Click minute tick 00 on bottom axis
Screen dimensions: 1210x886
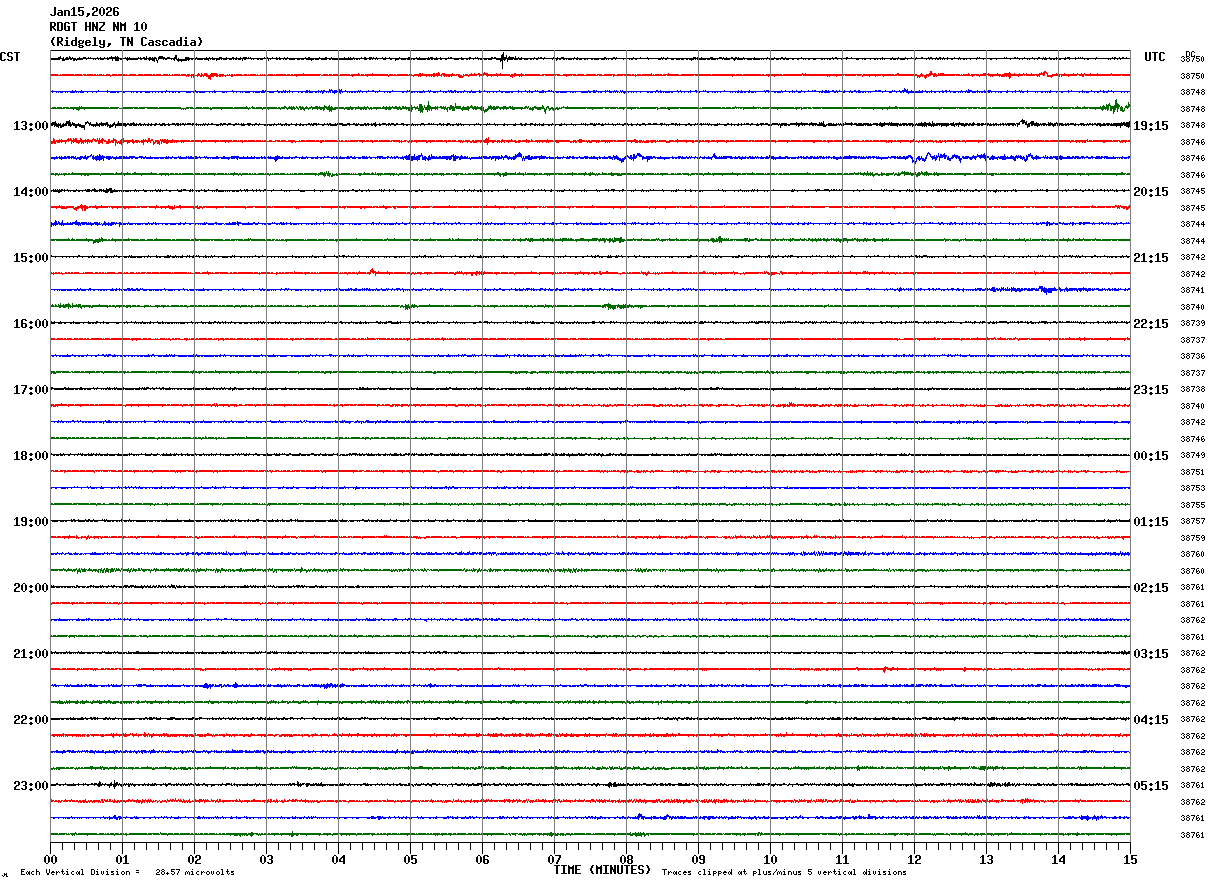(50, 859)
